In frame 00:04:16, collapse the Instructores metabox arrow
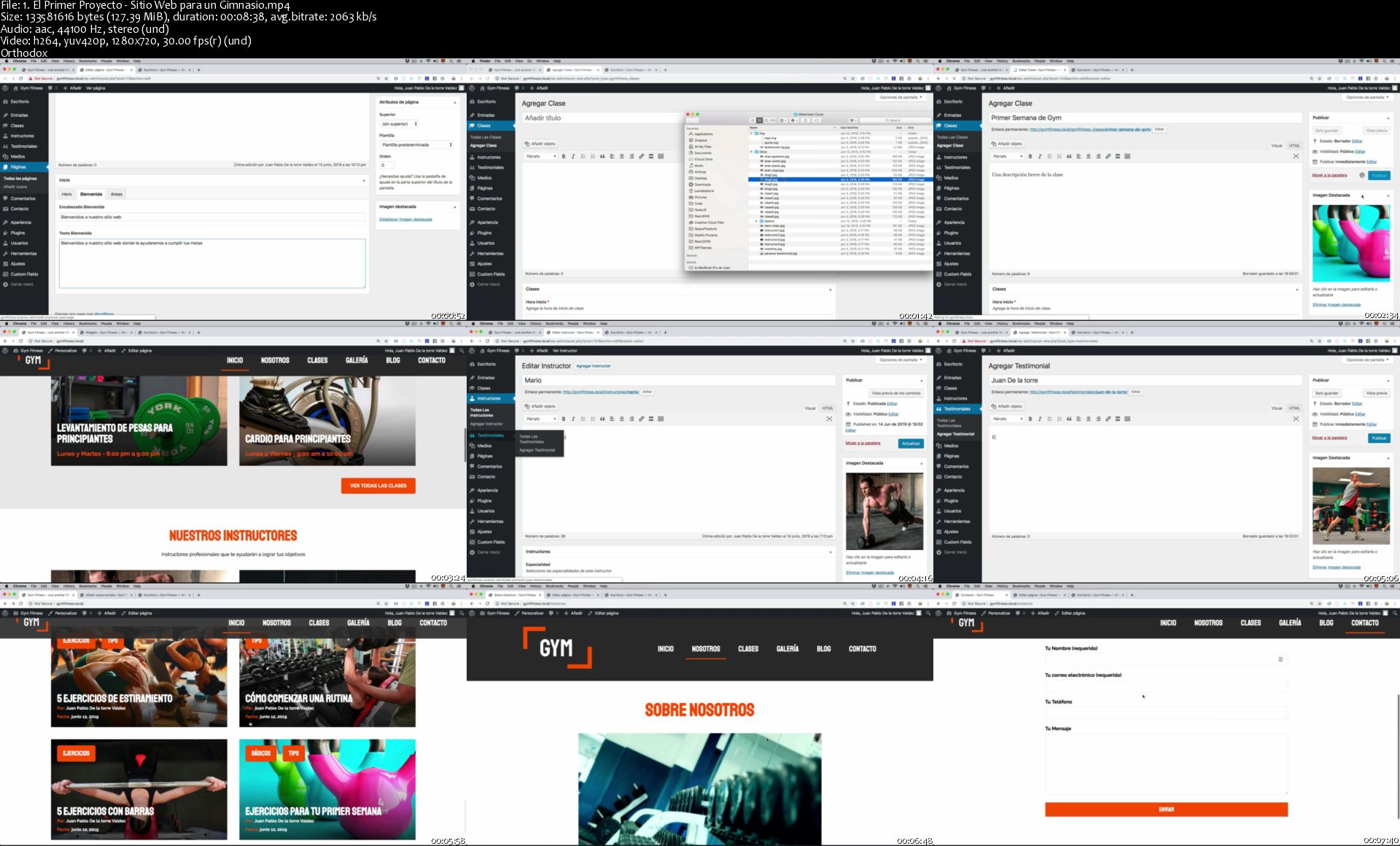This screenshot has width=1400, height=846. 831,552
